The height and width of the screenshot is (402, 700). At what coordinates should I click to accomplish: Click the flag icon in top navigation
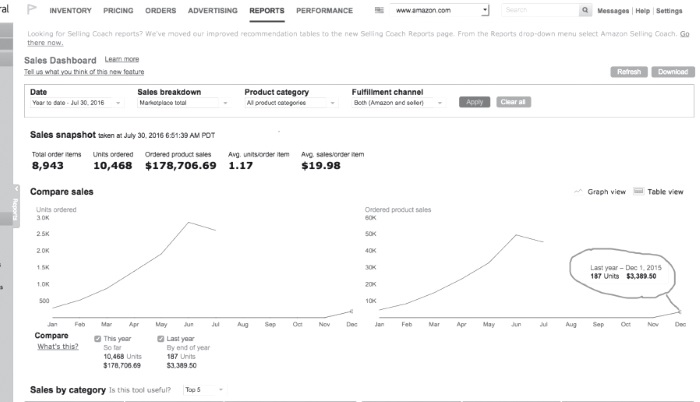click(x=30, y=10)
